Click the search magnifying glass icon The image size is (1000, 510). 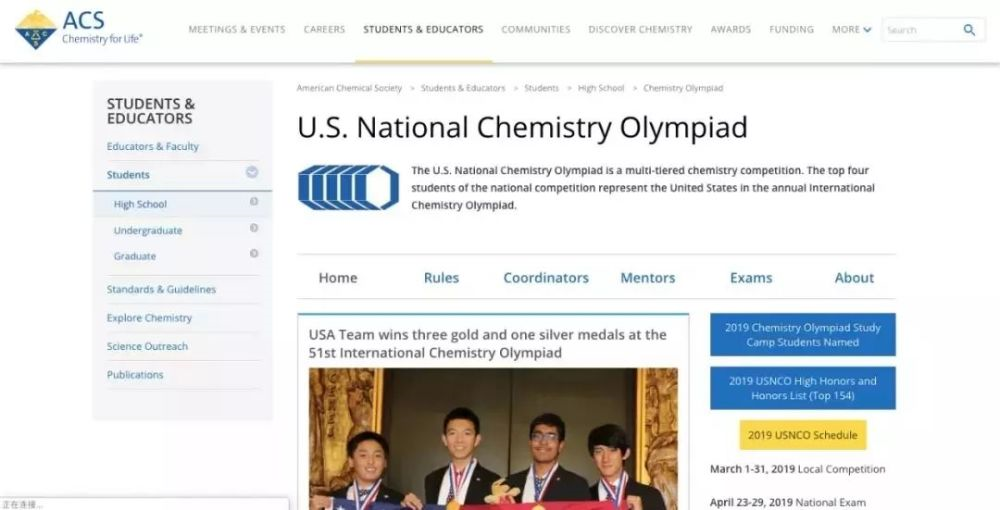pos(969,30)
